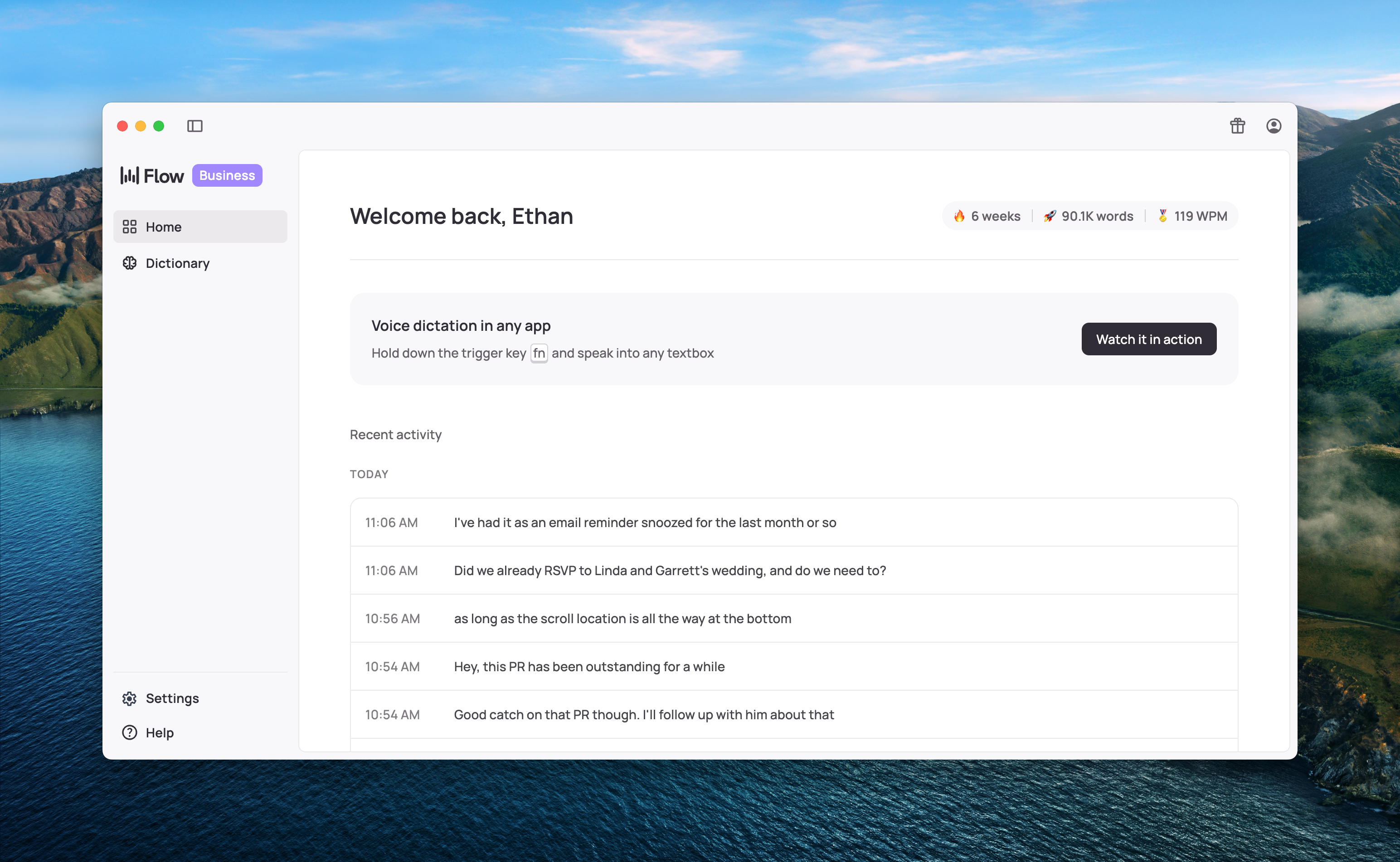Open the Dictionary section
This screenshot has height=862, width=1400.
point(200,263)
